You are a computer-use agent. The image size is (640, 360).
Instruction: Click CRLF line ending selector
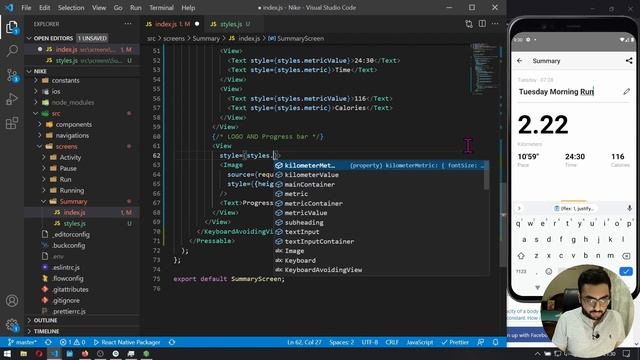pos(392,342)
